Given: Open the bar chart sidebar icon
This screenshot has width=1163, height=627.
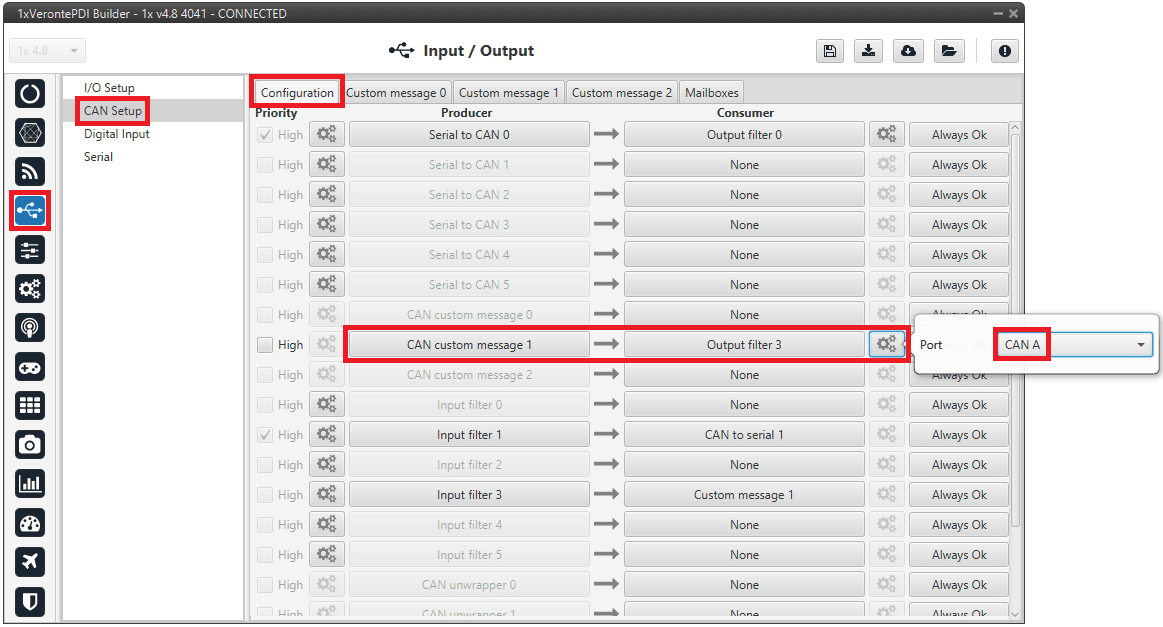Looking at the screenshot, I should 30,484.
